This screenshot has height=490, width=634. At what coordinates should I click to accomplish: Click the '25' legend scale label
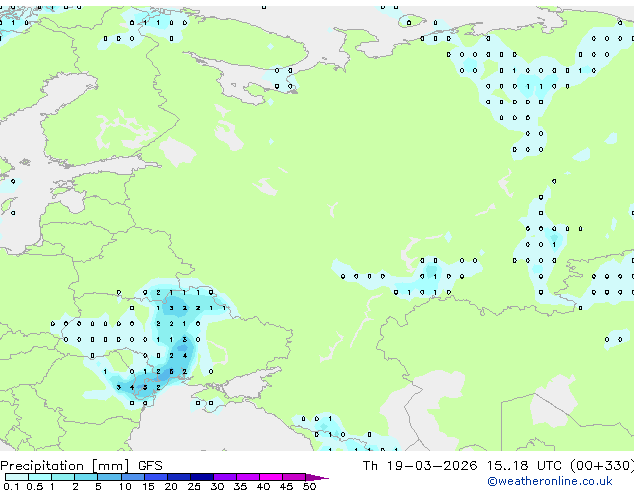[194, 486]
